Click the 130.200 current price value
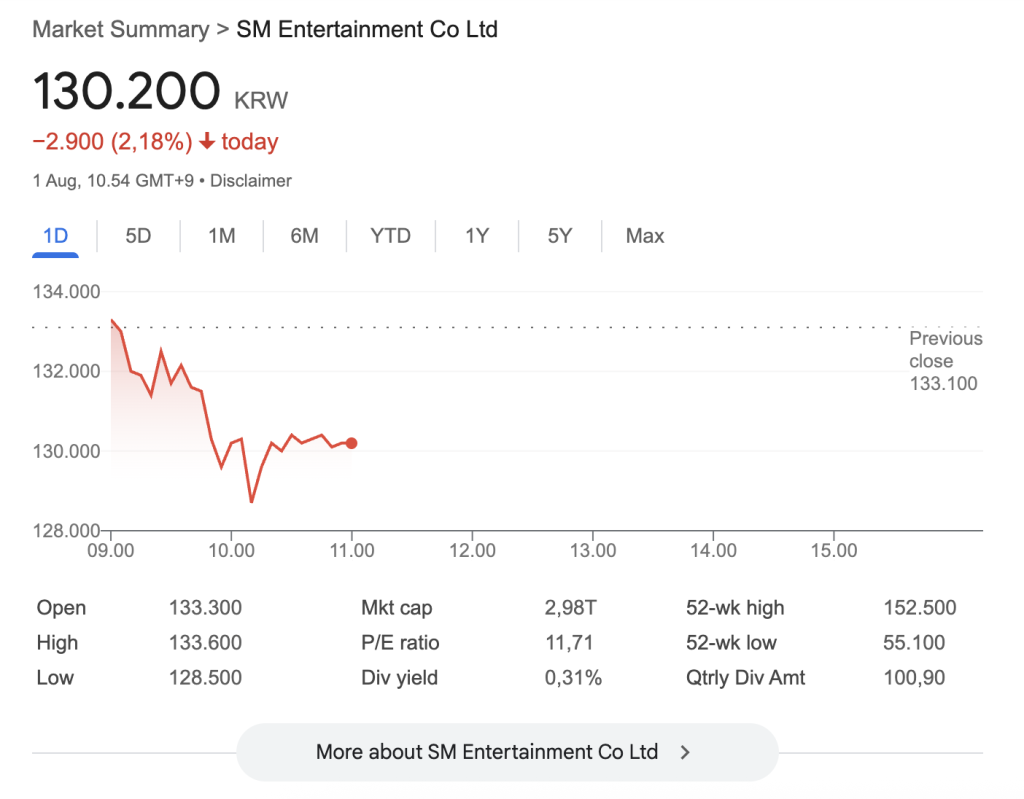Screen dimensions: 1024x799 (126, 92)
